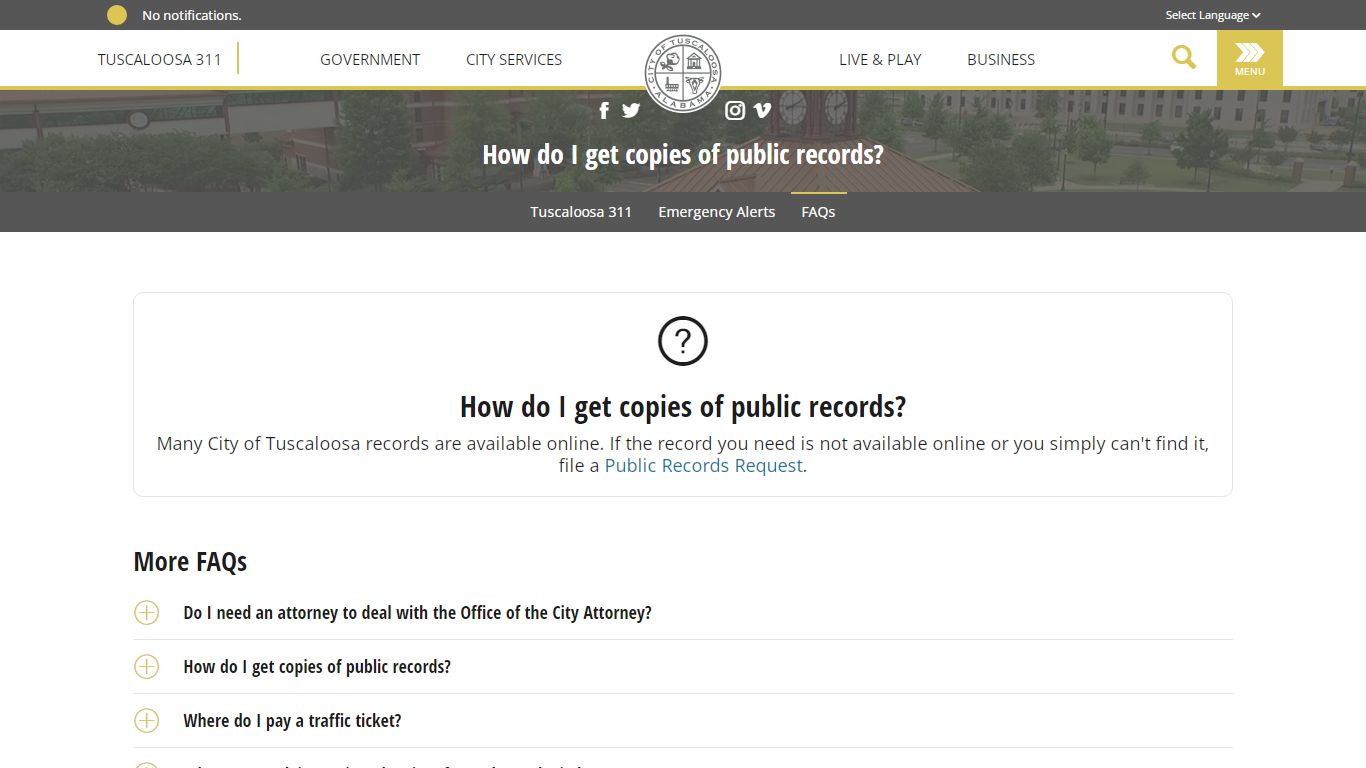Switch to the FAQs tab
This screenshot has height=768, width=1366.
pos(818,212)
